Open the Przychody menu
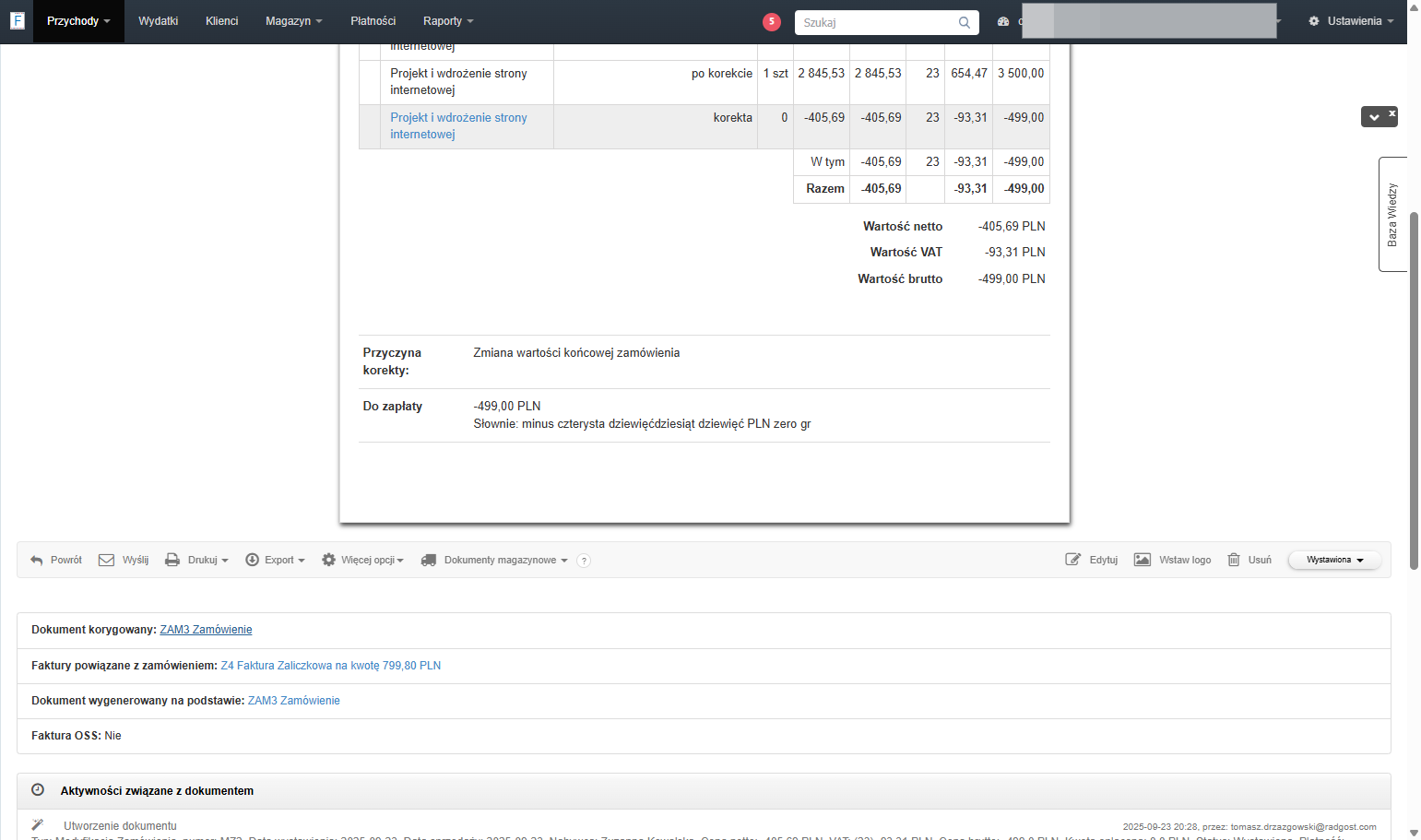 78,21
